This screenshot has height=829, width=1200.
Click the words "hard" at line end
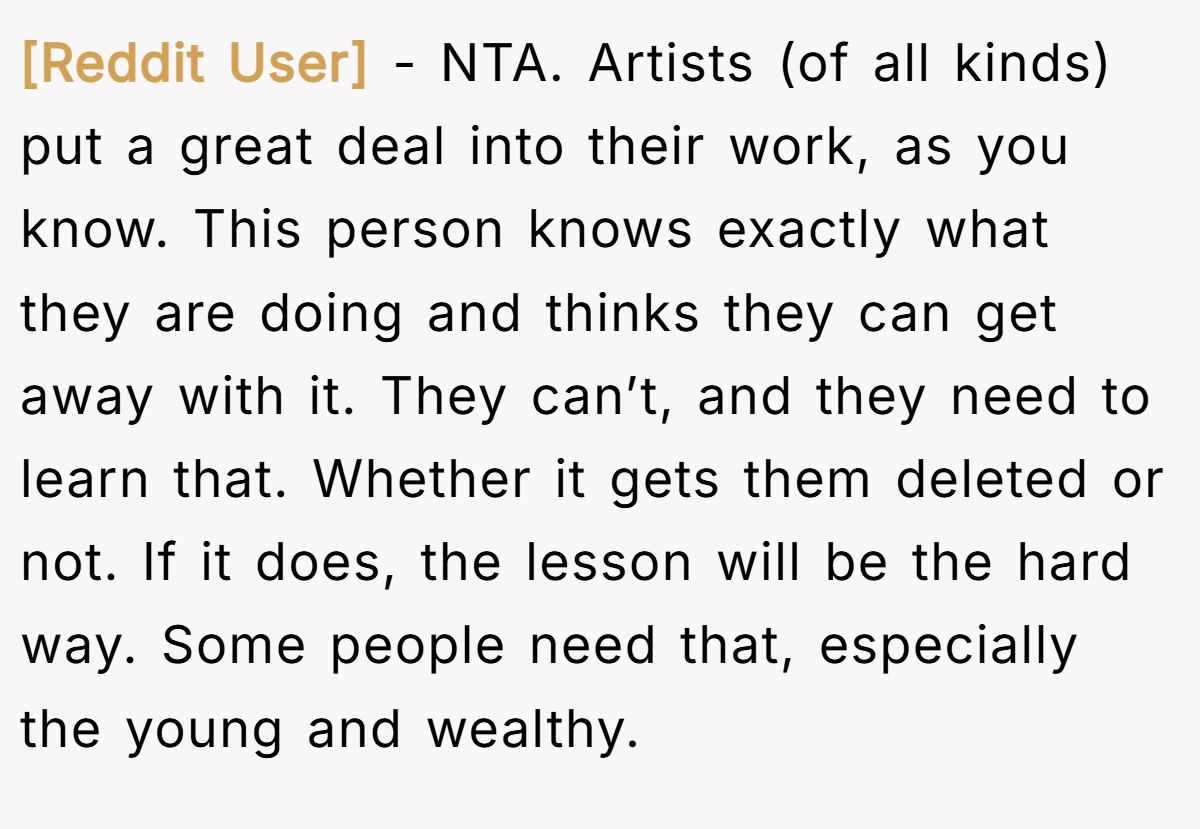[x=1074, y=564]
